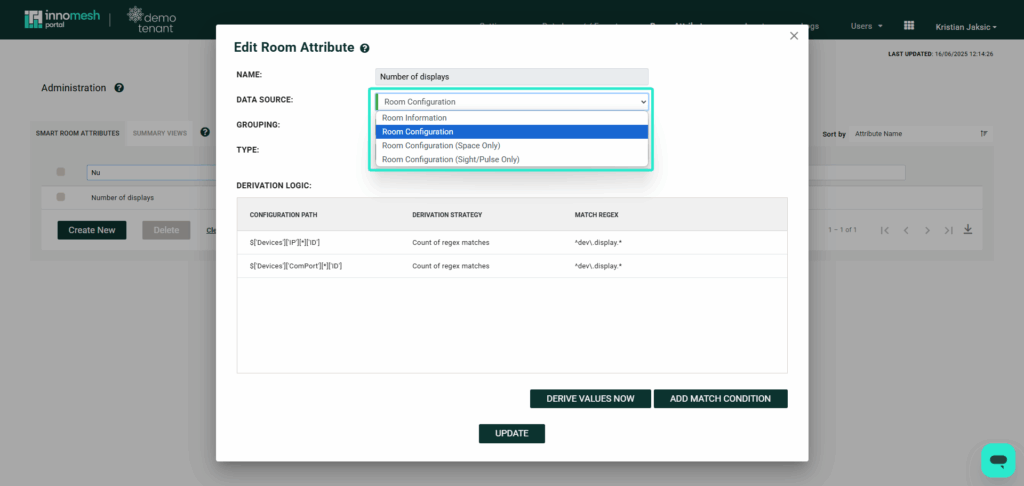This screenshot has height=486, width=1024.
Task: Switch to Smart Room Attributes tab
Action: tap(78, 133)
